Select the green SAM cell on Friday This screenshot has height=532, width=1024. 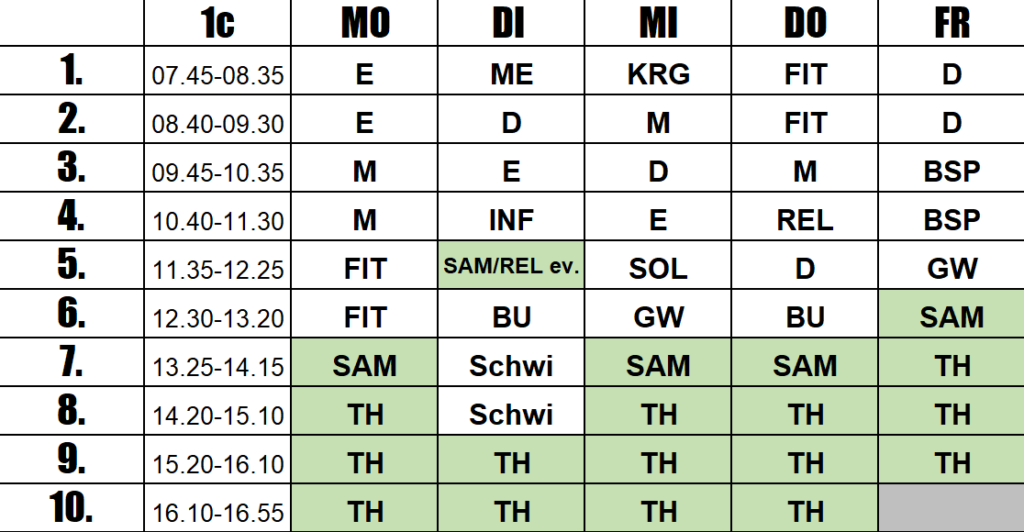[952, 314]
